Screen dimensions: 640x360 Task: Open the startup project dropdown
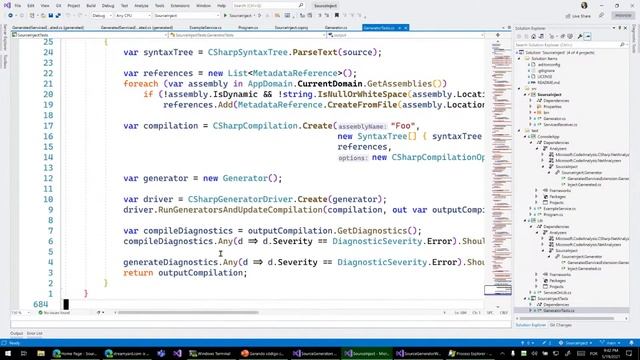(187, 16)
